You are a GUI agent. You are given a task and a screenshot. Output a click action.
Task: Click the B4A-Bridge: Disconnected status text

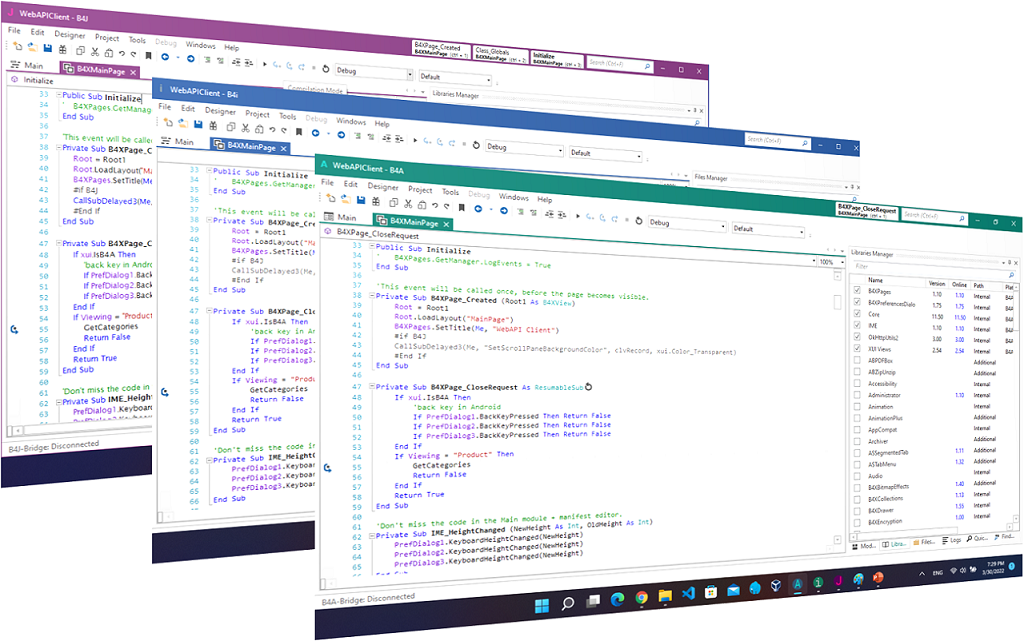tap(368, 598)
